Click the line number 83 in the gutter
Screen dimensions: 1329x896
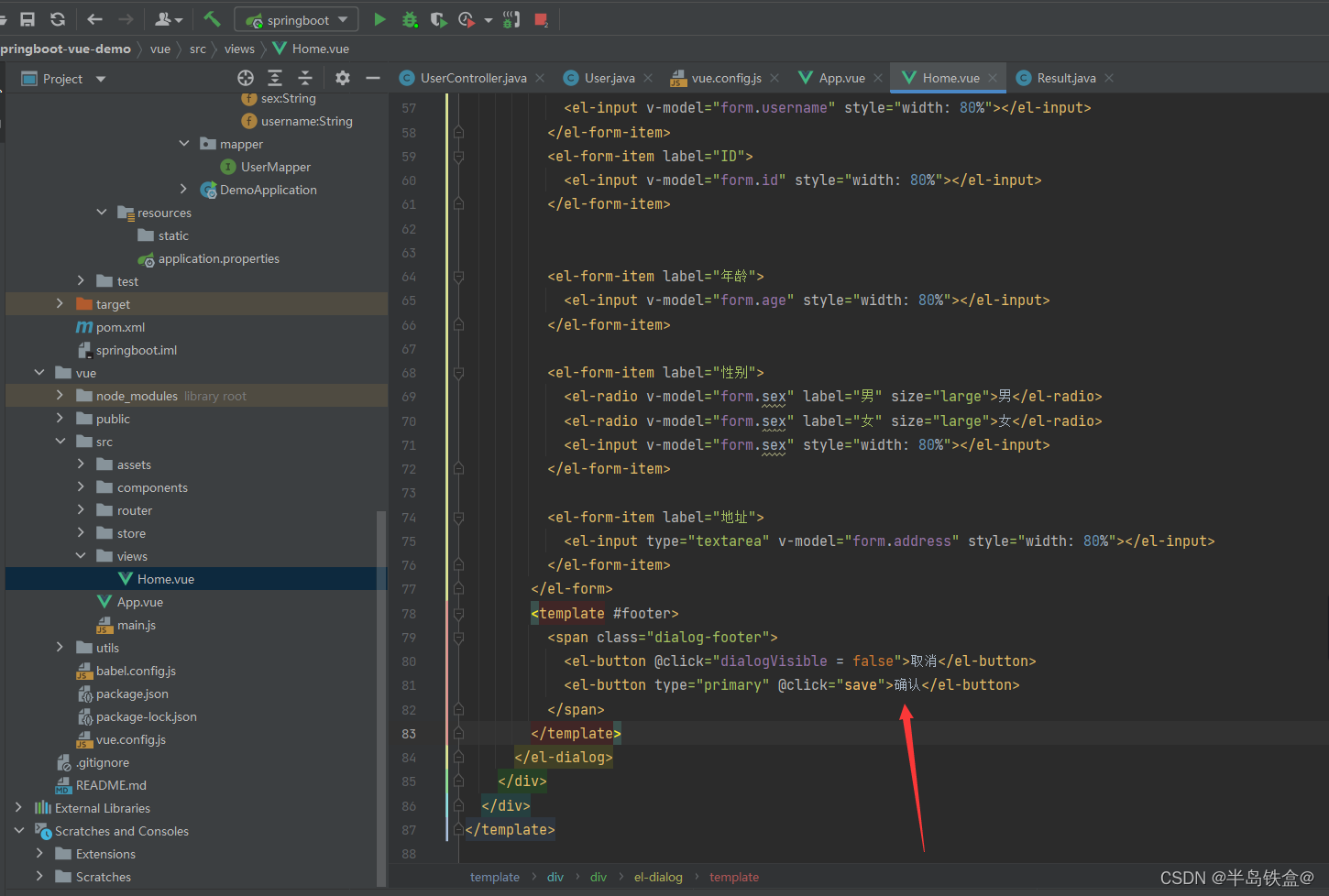[409, 734]
